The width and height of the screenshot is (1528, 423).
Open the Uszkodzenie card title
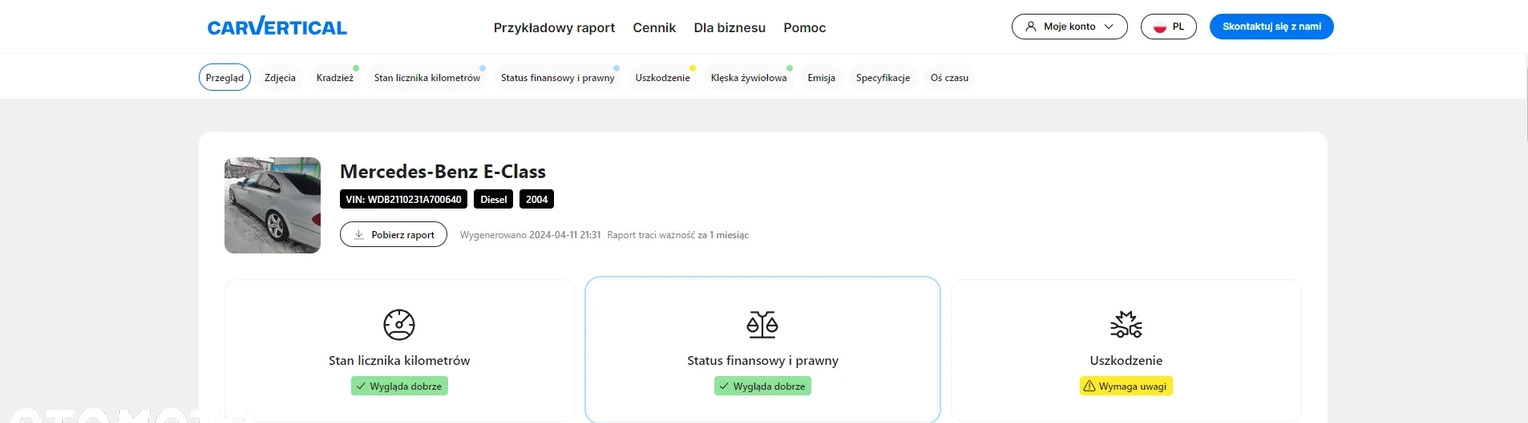pos(1126,360)
